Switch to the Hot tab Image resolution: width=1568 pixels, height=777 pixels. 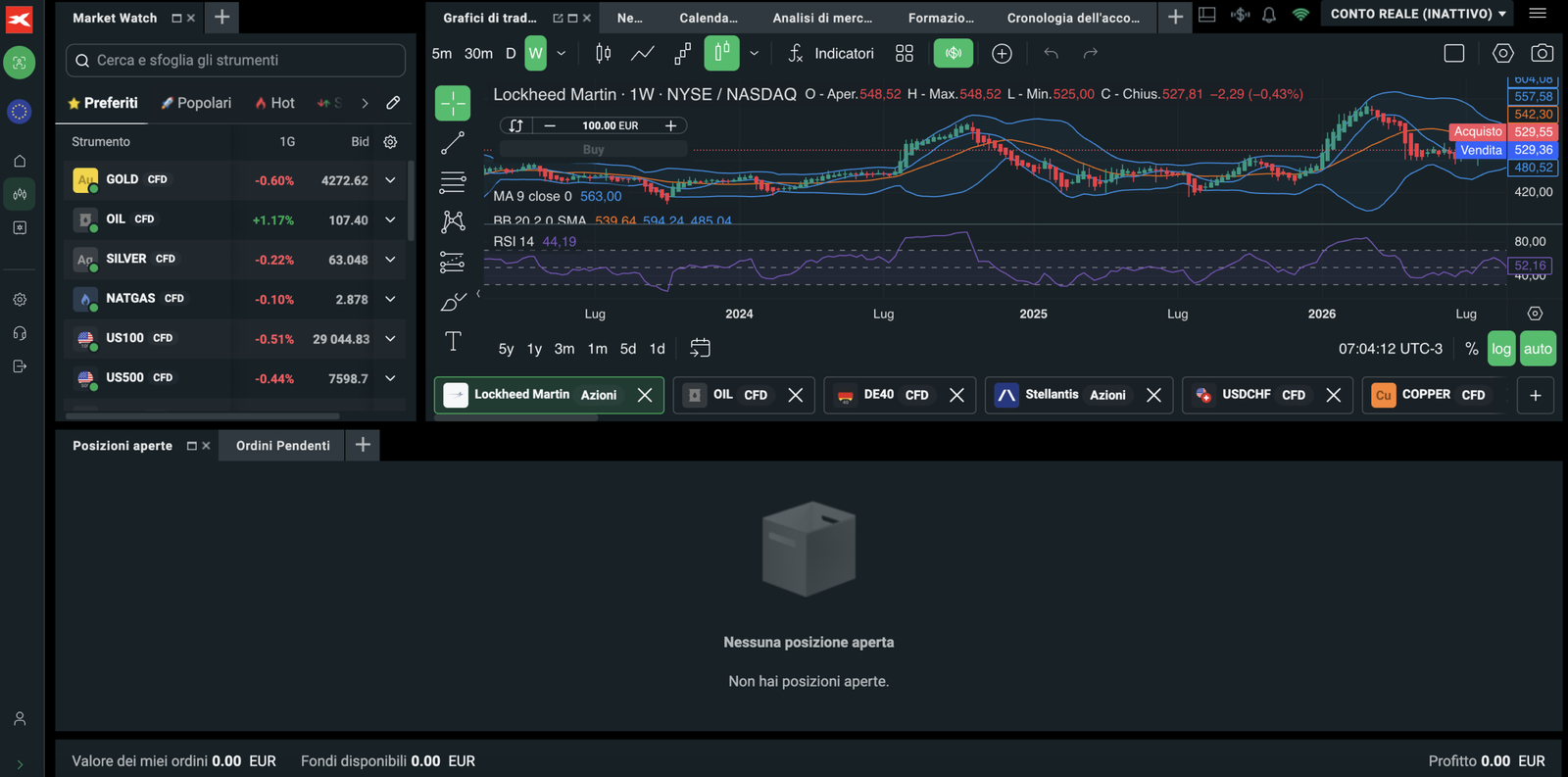(274, 103)
